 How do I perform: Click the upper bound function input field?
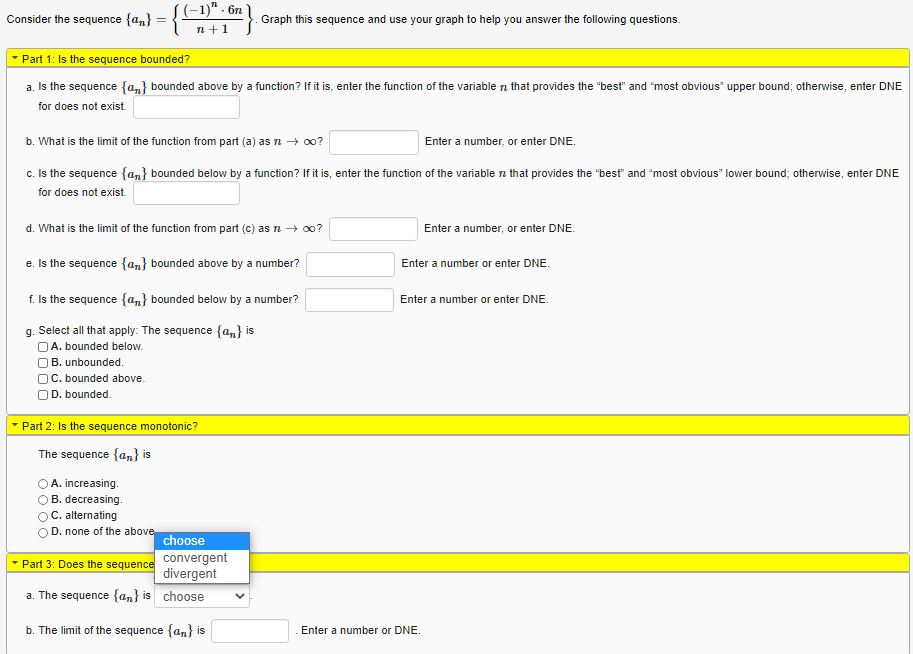(x=186, y=106)
